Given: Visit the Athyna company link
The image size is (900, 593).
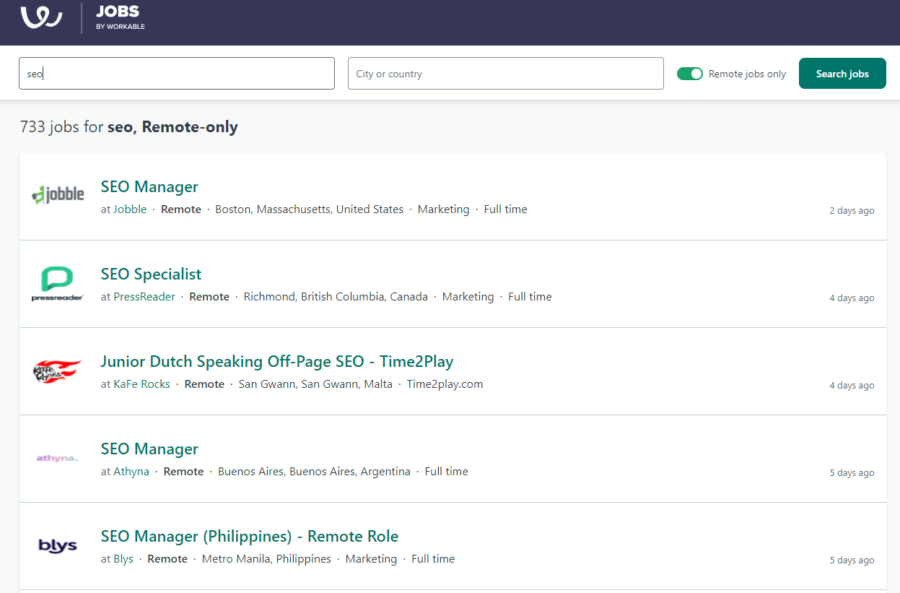Looking at the screenshot, I should tap(131, 472).
